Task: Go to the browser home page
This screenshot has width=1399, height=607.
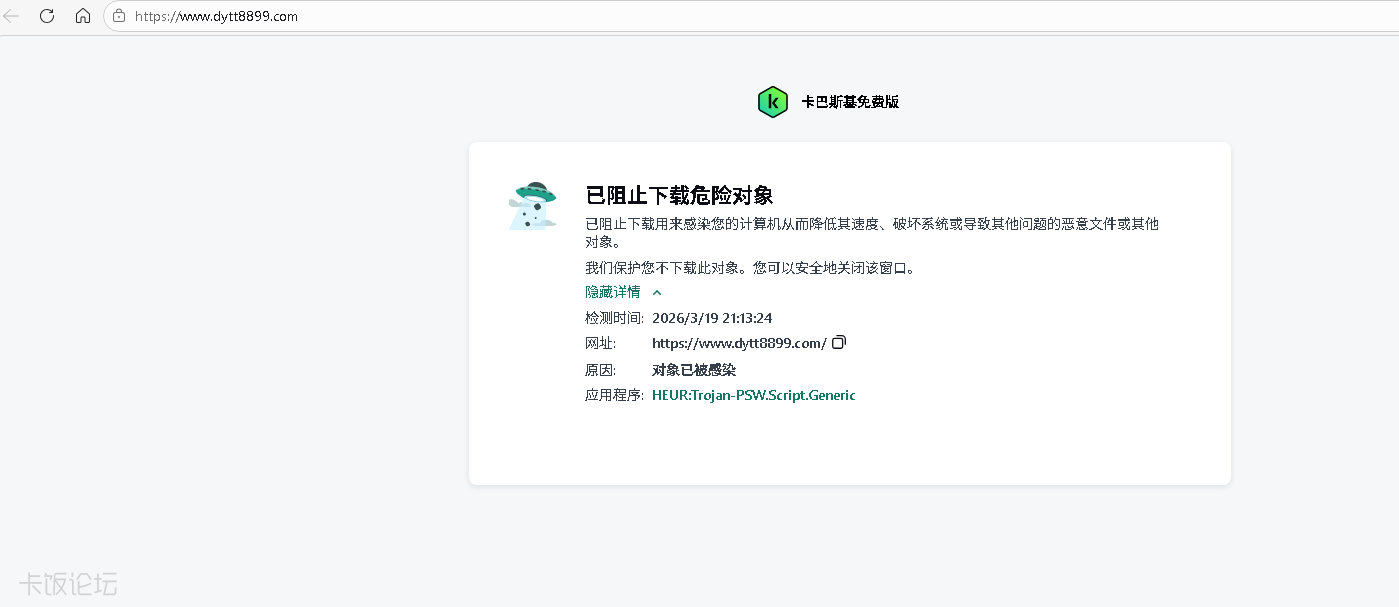Action: [x=83, y=16]
